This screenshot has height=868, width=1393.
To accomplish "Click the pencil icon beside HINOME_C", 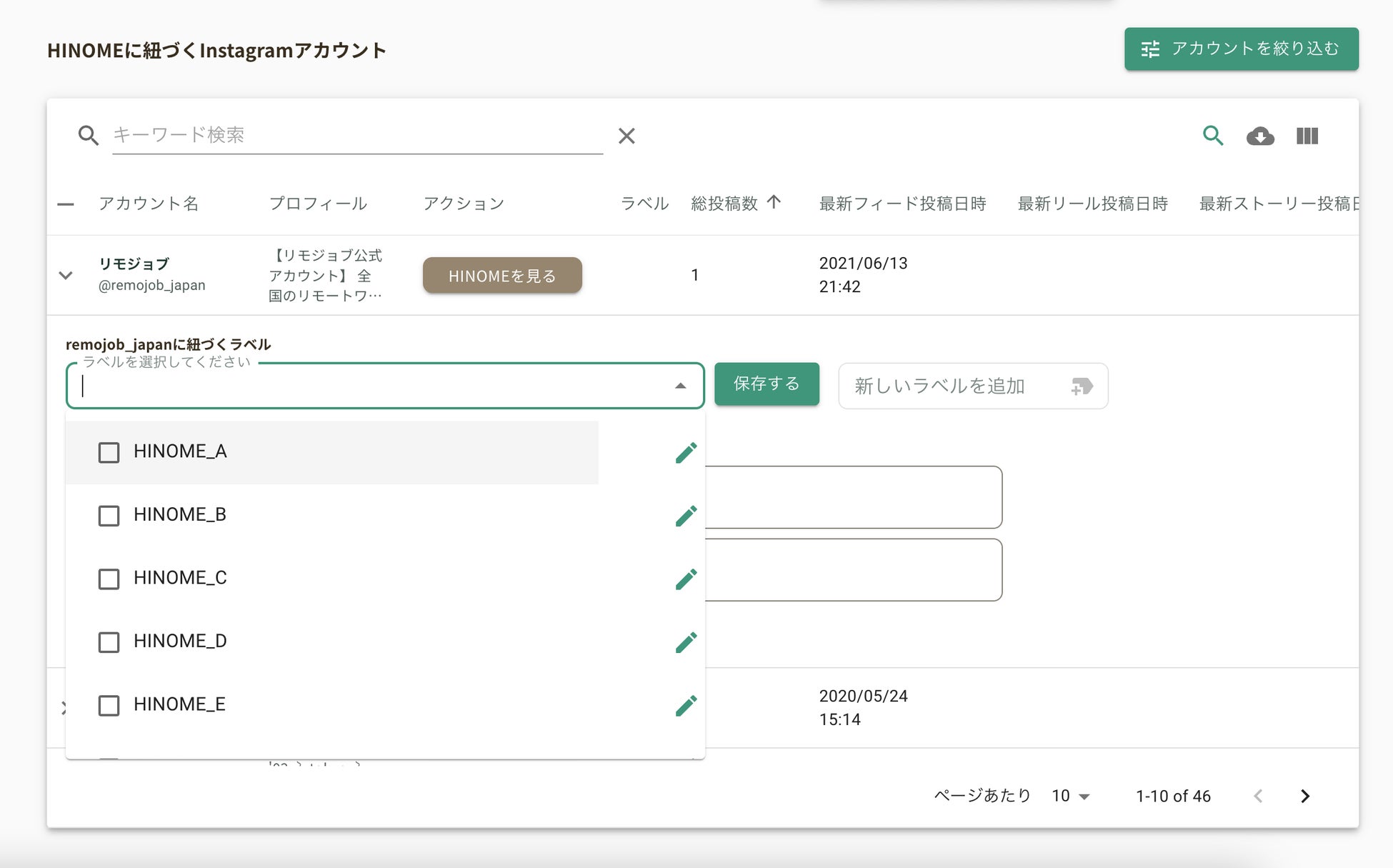I will [686, 579].
